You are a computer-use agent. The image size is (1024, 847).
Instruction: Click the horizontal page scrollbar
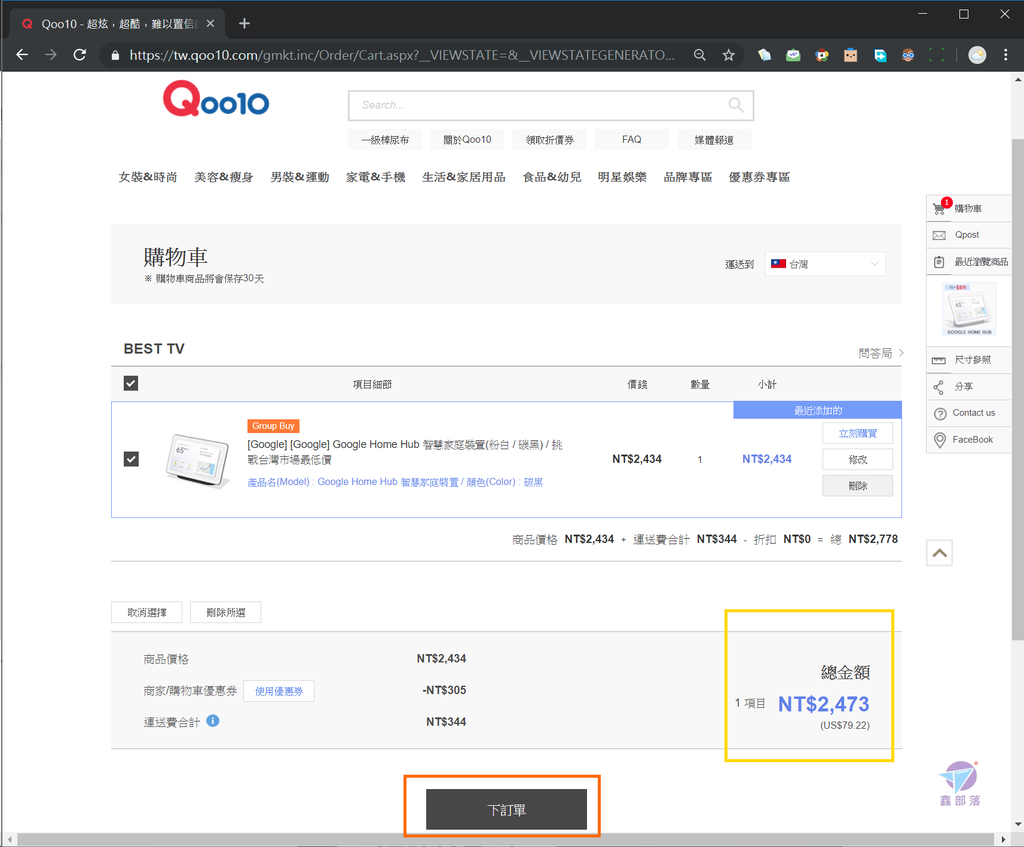pyautogui.click(x=503, y=839)
